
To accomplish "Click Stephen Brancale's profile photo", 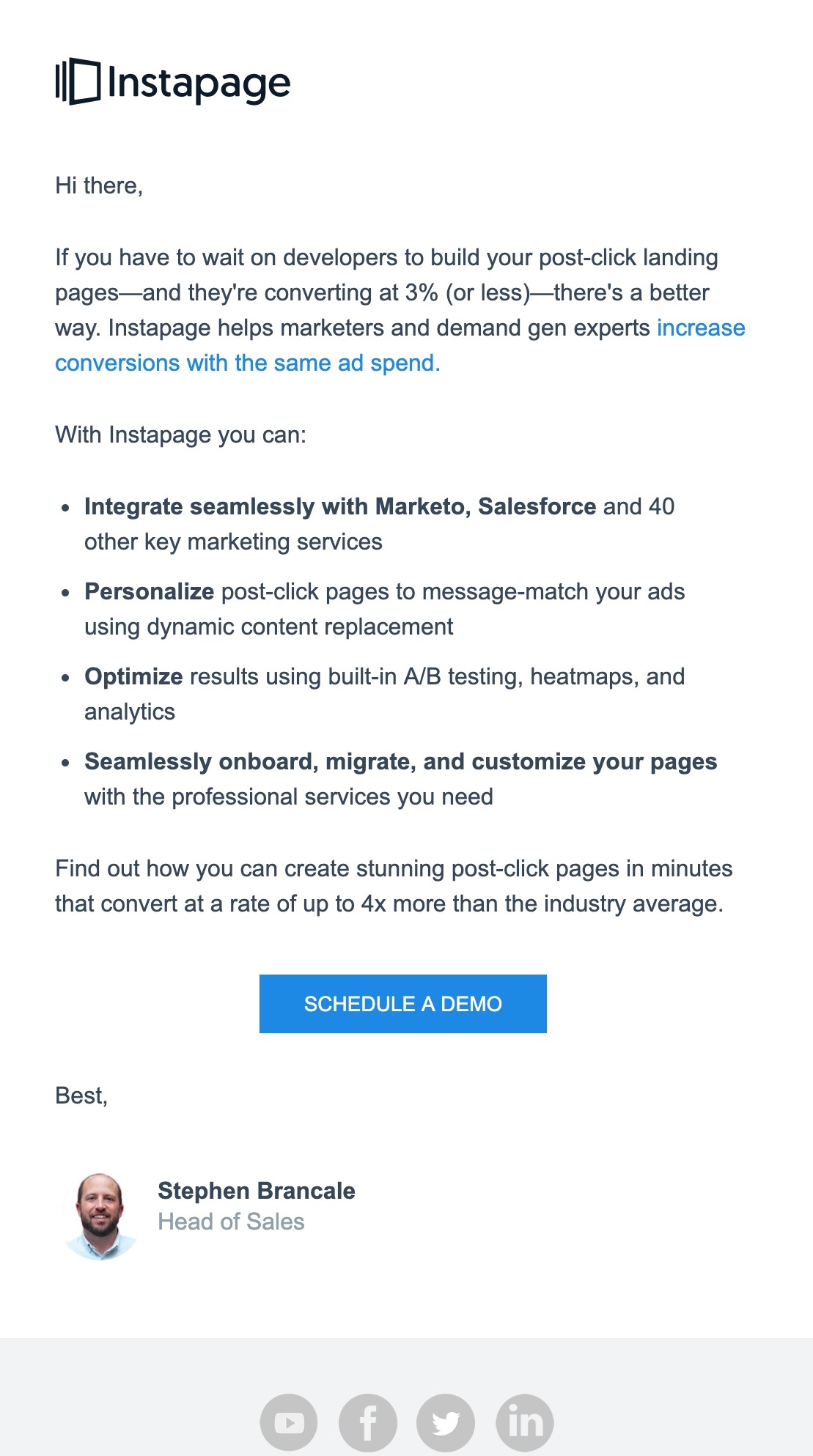I will (x=100, y=1216).
